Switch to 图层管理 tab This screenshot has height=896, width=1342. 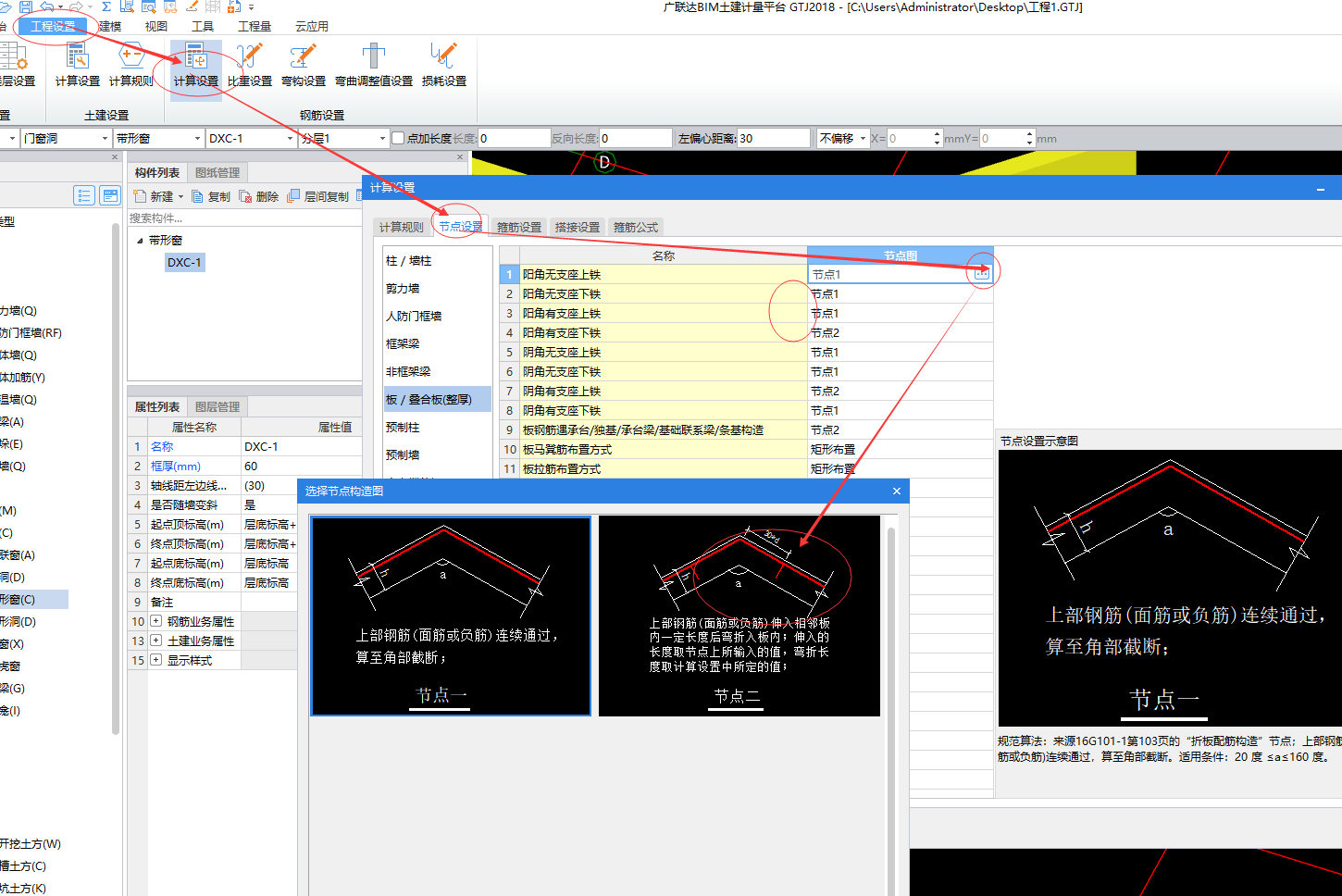tap(217, 406)
